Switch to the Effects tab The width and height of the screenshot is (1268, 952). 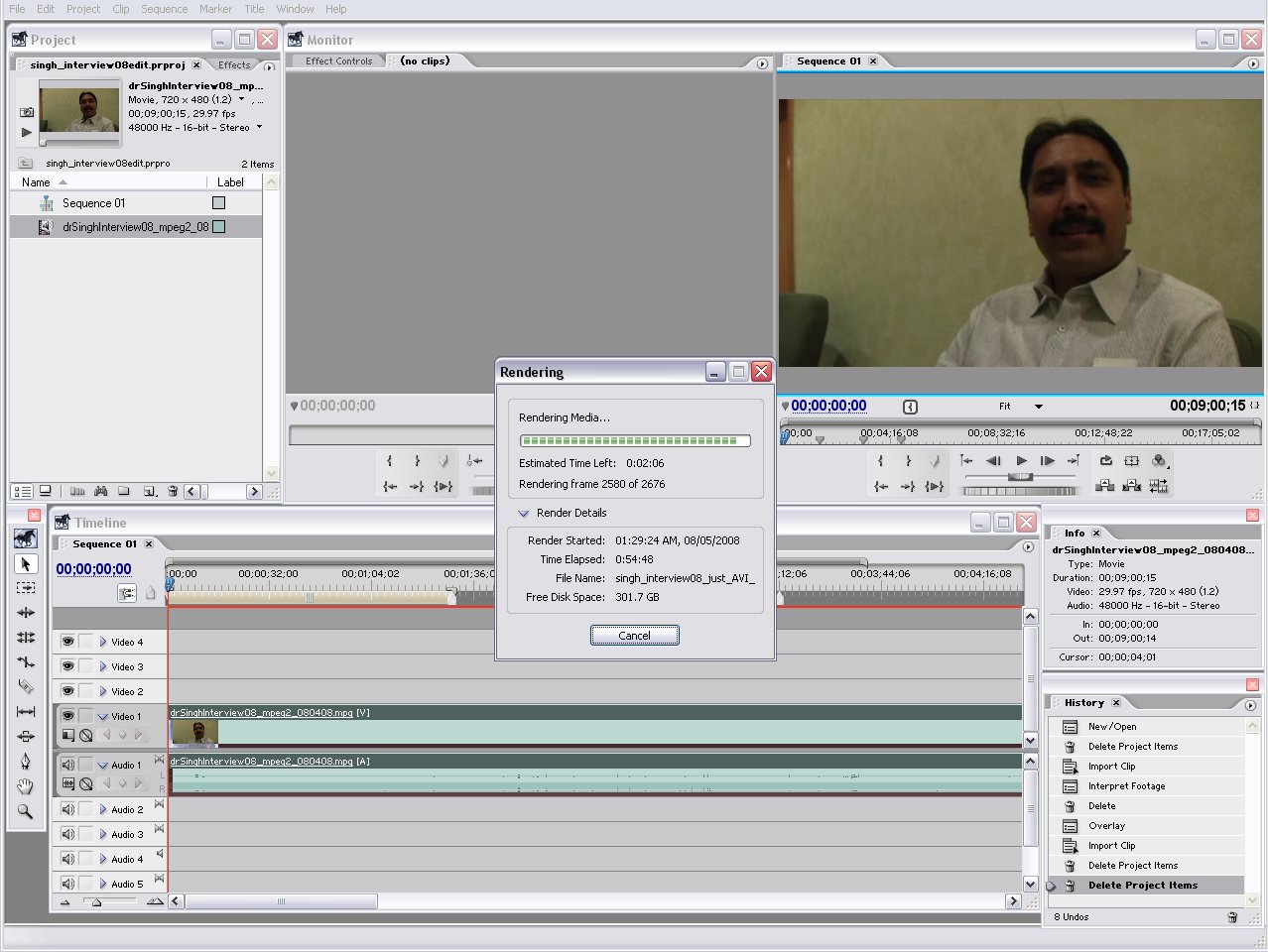point(234,64)
